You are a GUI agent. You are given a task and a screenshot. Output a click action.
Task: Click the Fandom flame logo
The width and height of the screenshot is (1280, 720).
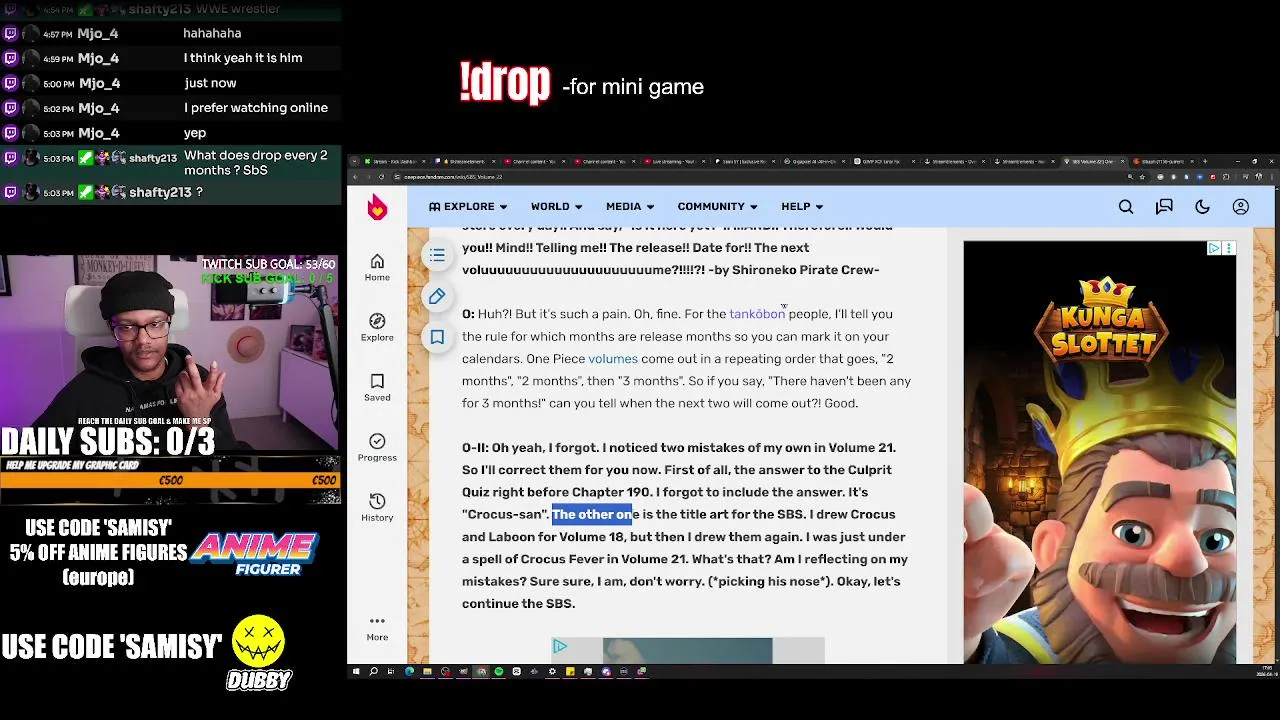(377, 207)
